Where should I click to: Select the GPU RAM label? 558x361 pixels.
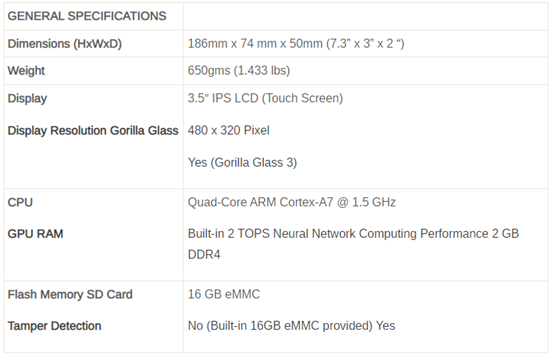tap(35, 234)
